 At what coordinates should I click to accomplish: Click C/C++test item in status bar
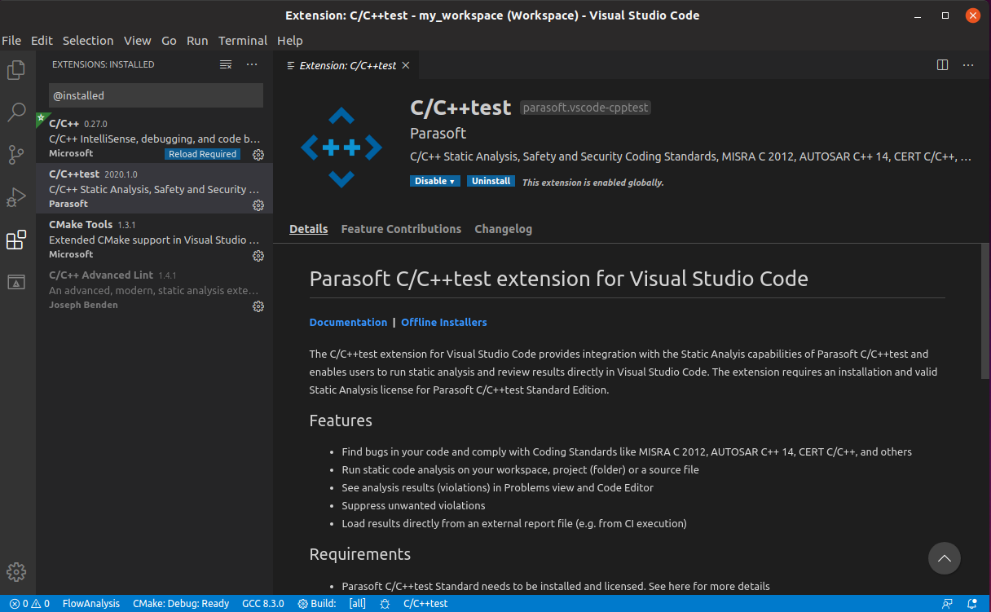pos(425,603)
